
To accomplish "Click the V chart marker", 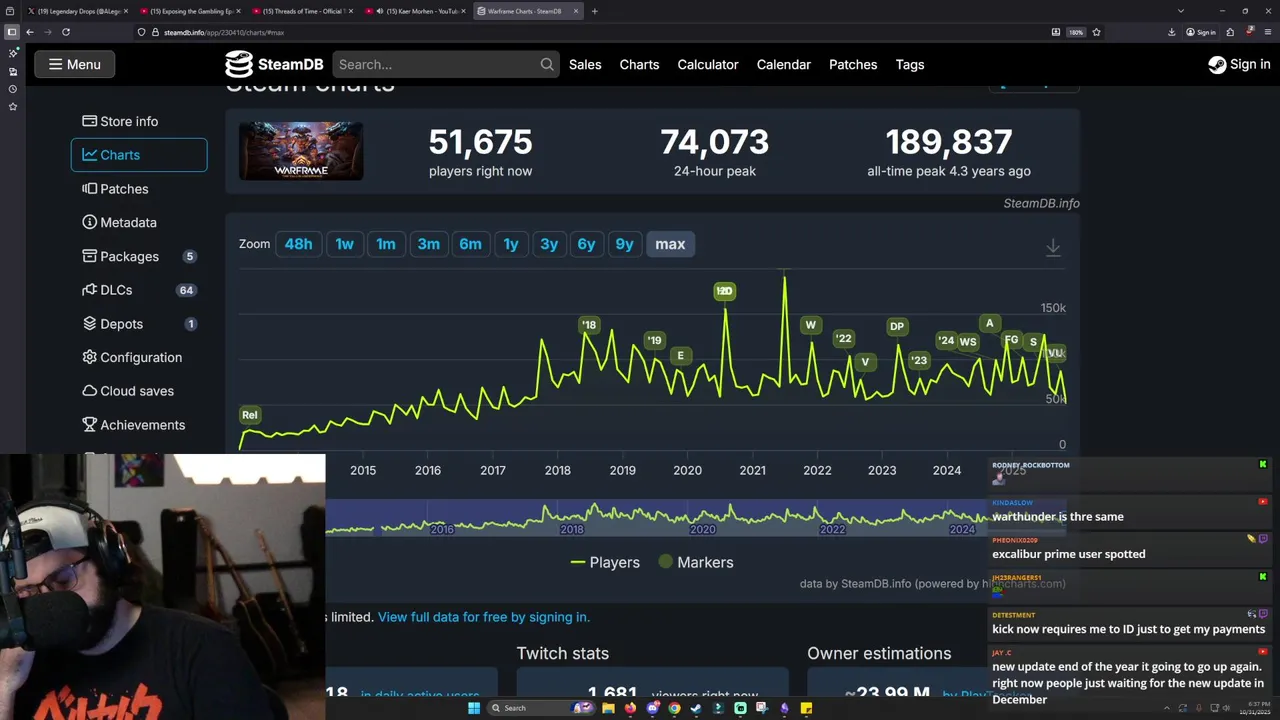I will click(x=865, y=362).
